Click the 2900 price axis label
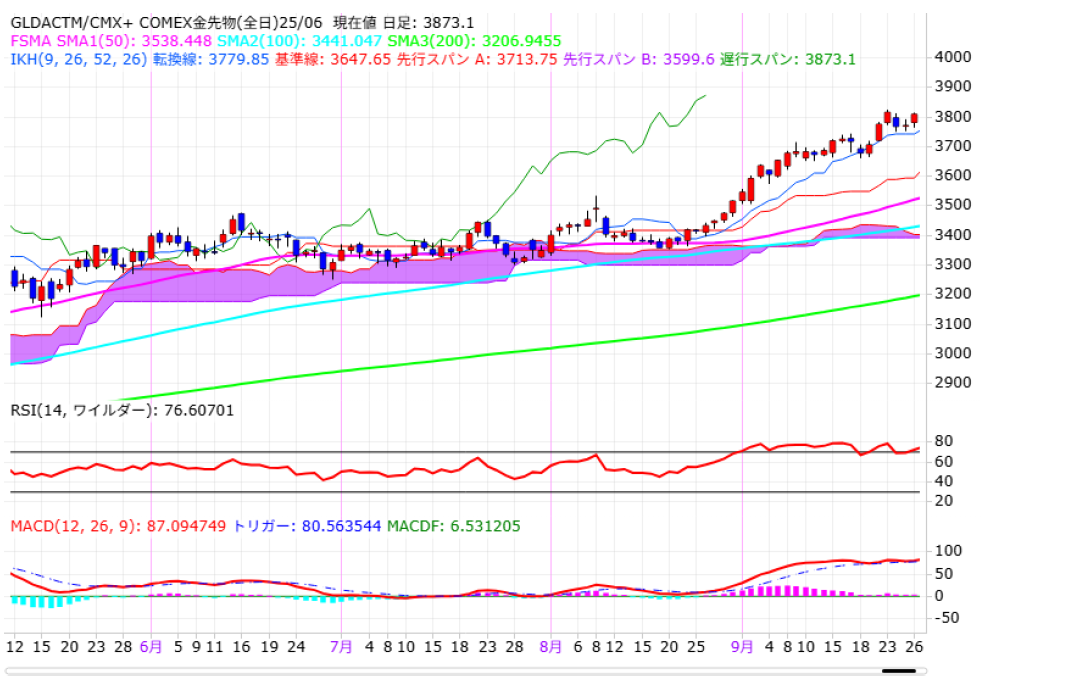Image resolution: width=1076 pixels, height=699 pixels. [x=951, y=383]
